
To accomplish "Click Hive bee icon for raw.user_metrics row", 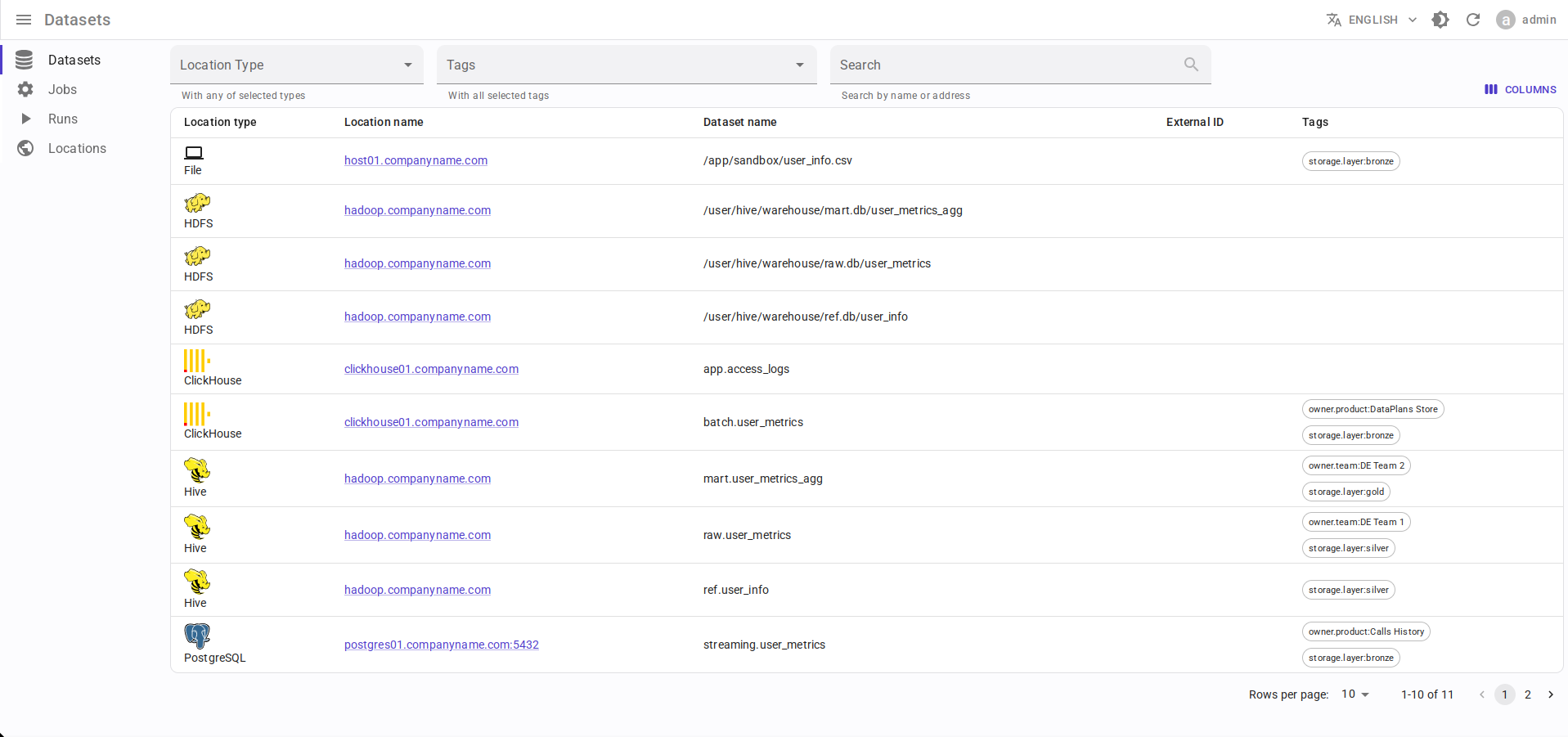I will (x=197, y=527).
